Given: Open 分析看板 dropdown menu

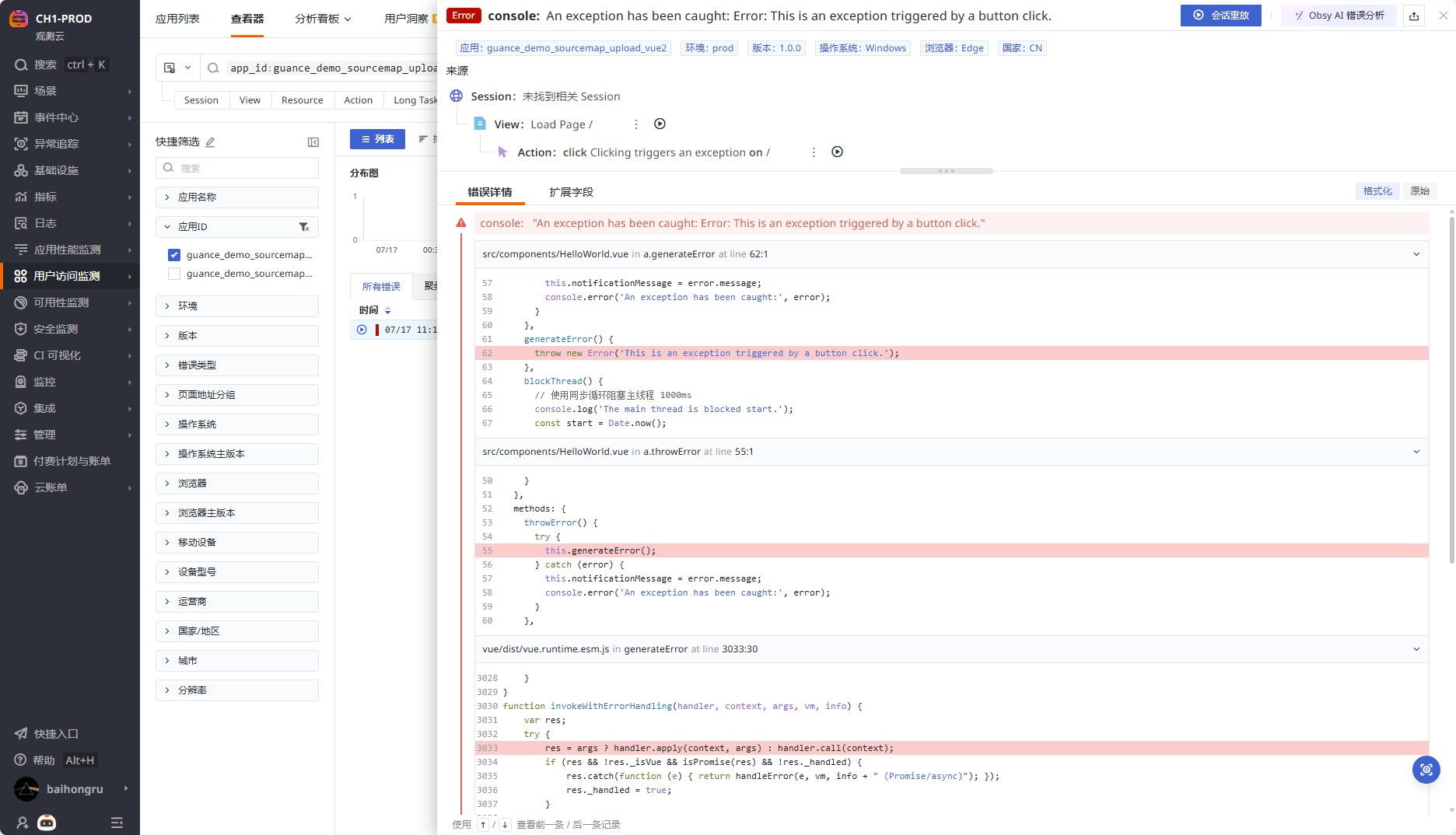Looking at the screenshot, I should [323, 19].
